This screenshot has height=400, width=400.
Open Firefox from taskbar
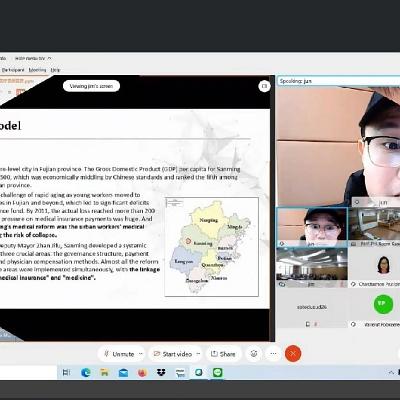click(x=142, y=373)
